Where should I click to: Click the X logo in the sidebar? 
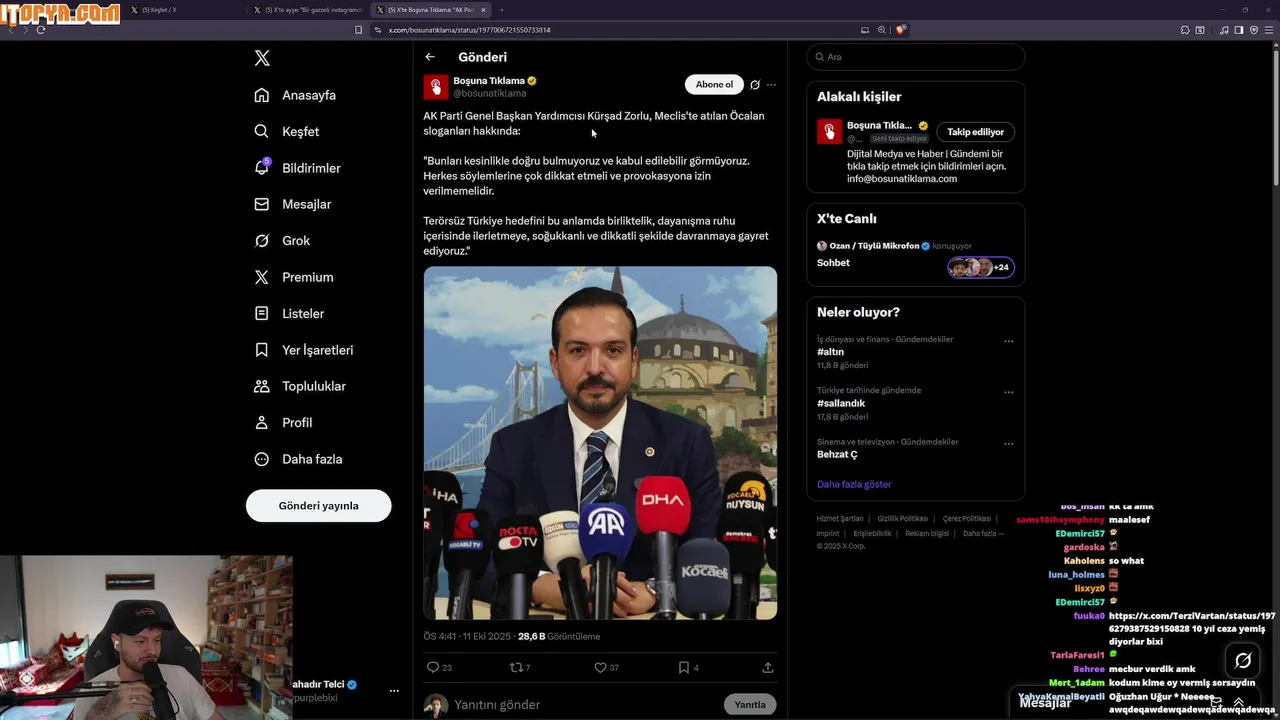[262, 58]
